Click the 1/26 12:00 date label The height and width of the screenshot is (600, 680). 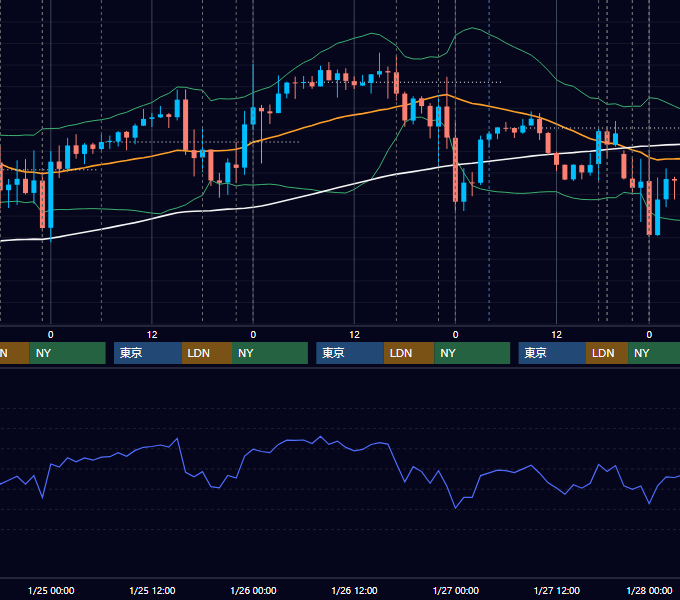coord(354,590)
